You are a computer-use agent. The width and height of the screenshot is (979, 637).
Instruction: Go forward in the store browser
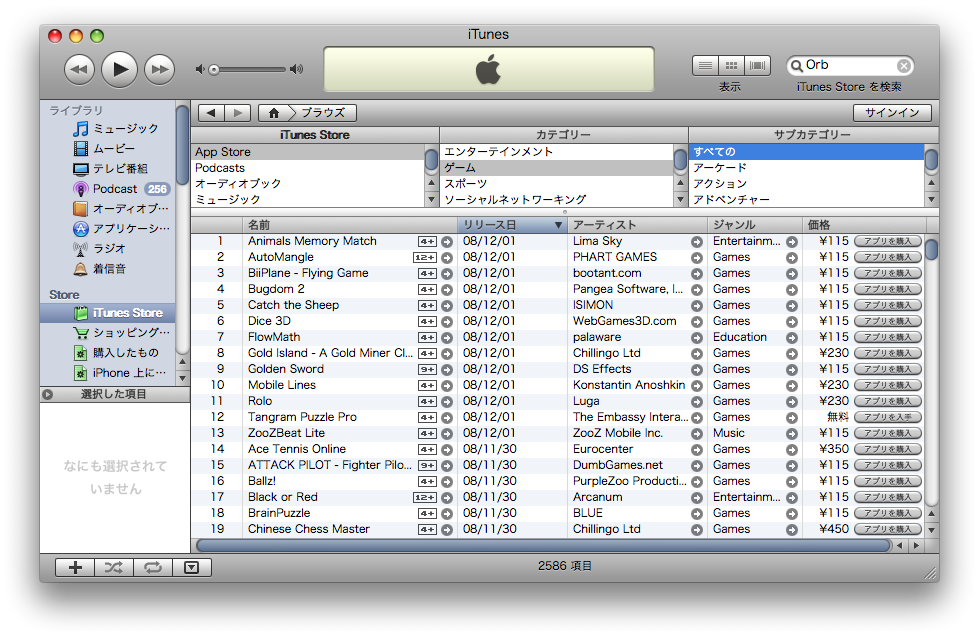point(237,113)
